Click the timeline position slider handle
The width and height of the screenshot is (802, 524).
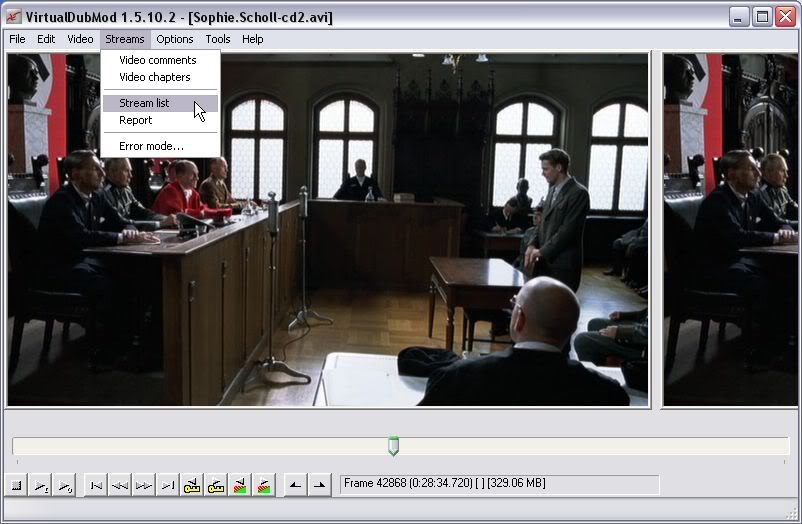tap(393, 446)
